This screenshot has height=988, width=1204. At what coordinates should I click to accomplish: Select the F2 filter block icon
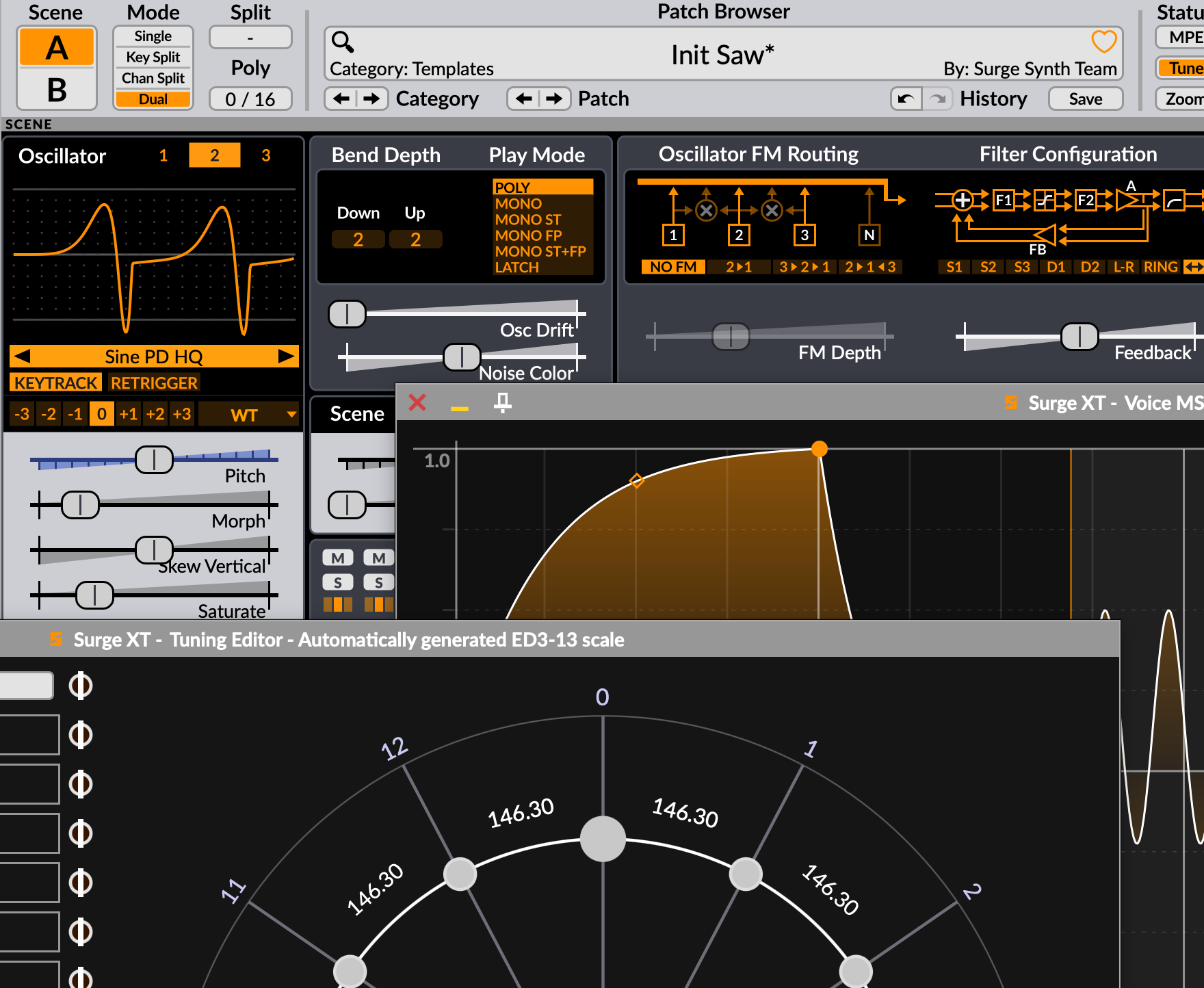pos(1086,200)
